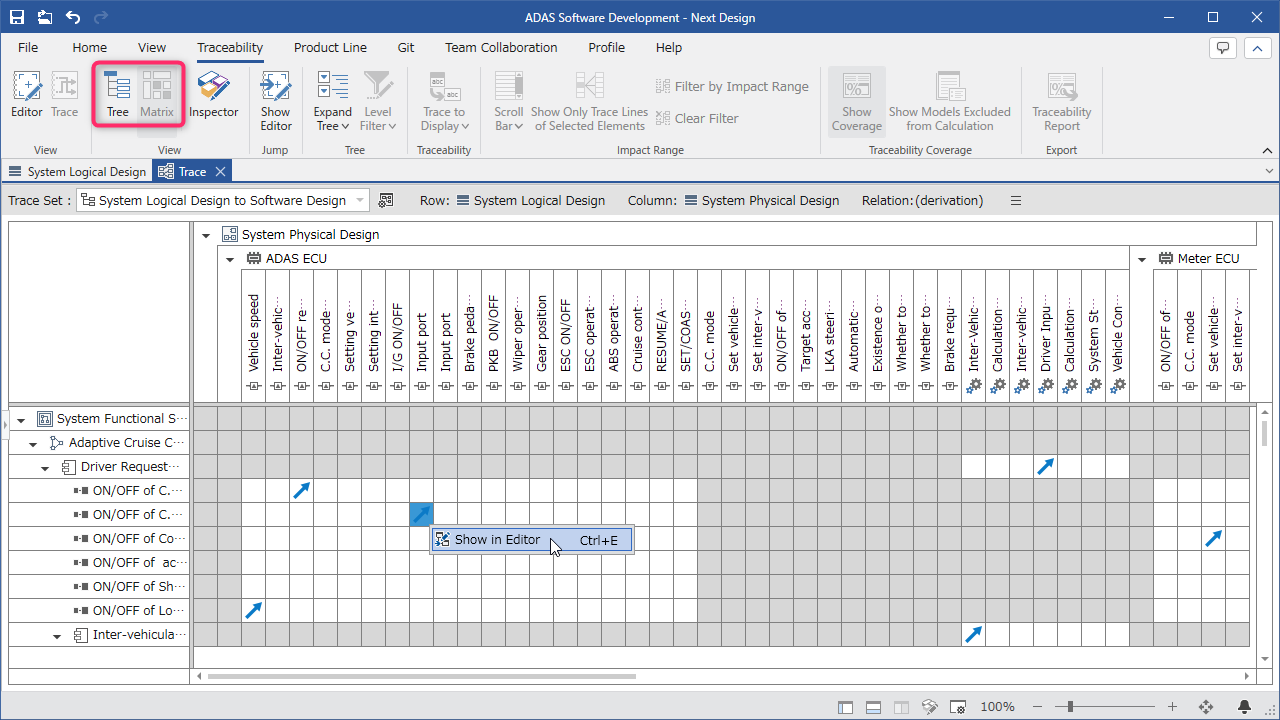Click the horizontal scrollbar of the matrix
Screen dimensions: 1280x720
421,676
